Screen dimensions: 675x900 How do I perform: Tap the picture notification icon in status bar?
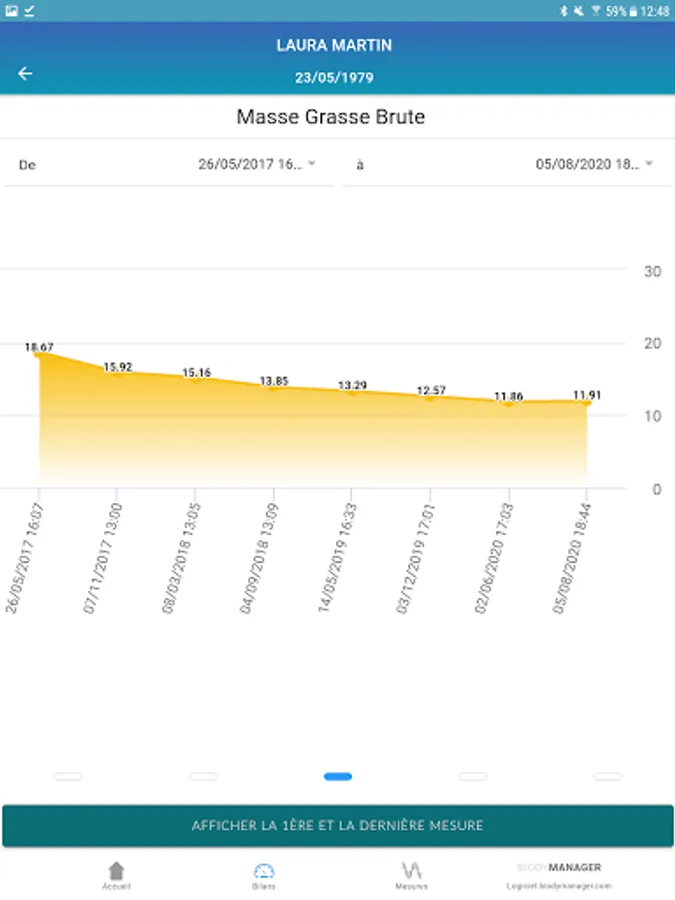[11, 10]
